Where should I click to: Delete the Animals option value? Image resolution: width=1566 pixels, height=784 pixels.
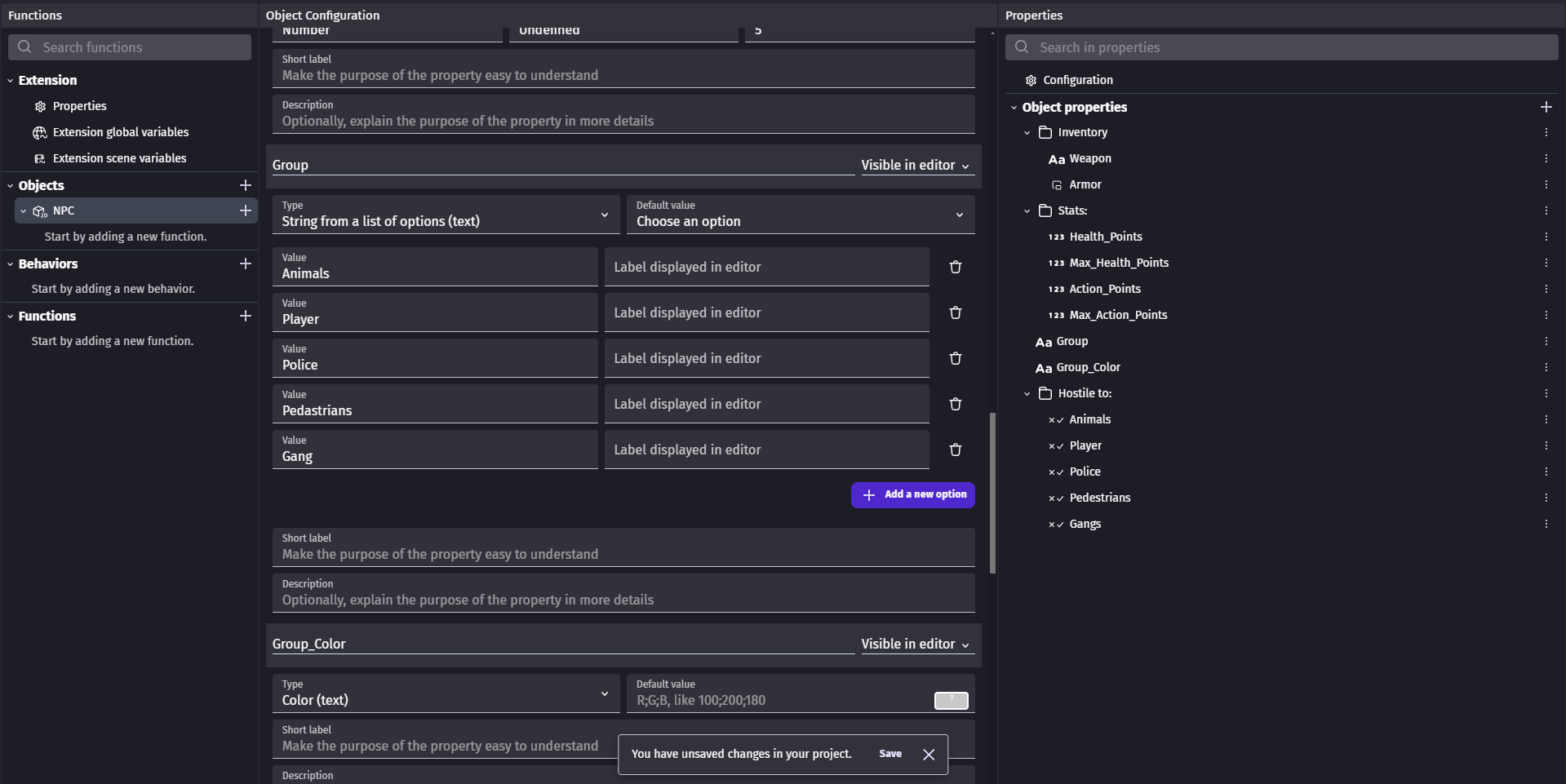coord(955,268)
